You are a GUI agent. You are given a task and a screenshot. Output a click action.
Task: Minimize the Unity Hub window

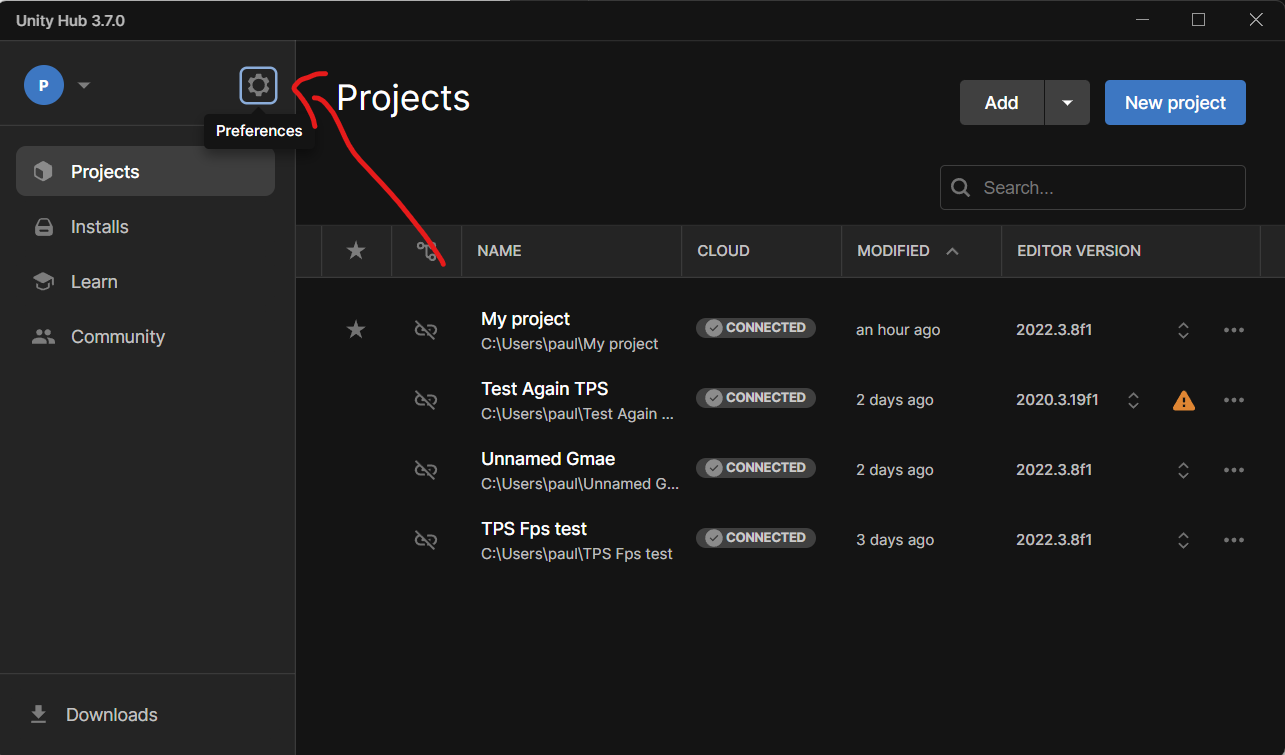point(1141,20)
